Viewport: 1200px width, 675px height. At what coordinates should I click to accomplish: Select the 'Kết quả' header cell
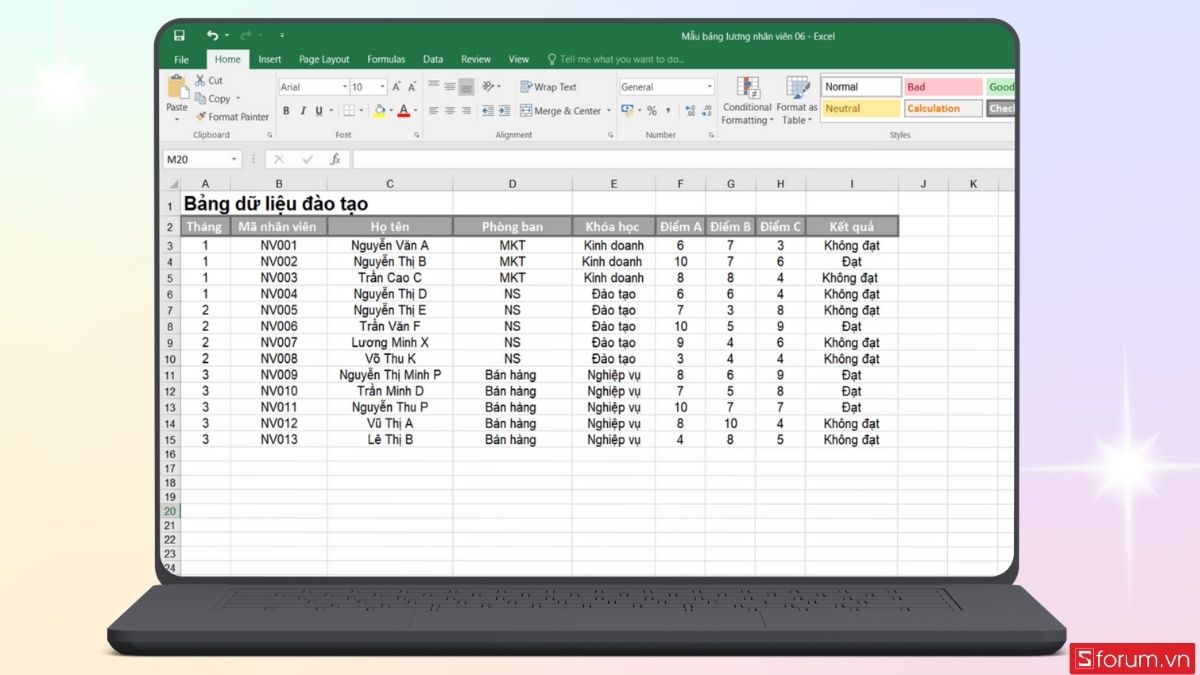click(x=851, y=227)
